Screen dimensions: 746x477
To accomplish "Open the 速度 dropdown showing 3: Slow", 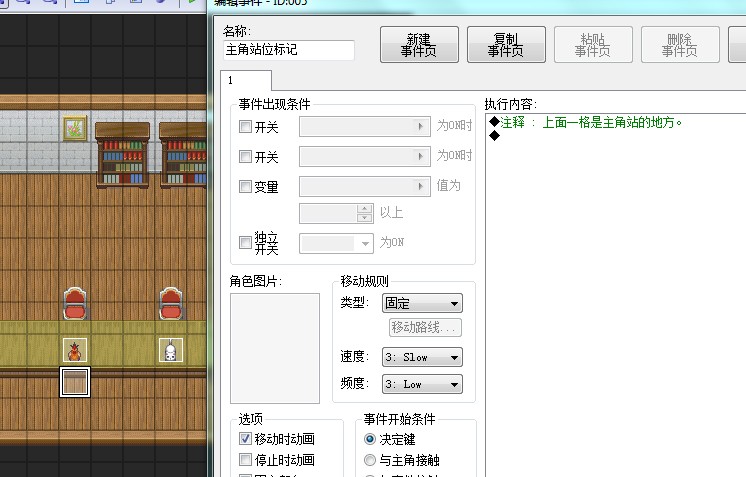I will click(x=422, y=357).
